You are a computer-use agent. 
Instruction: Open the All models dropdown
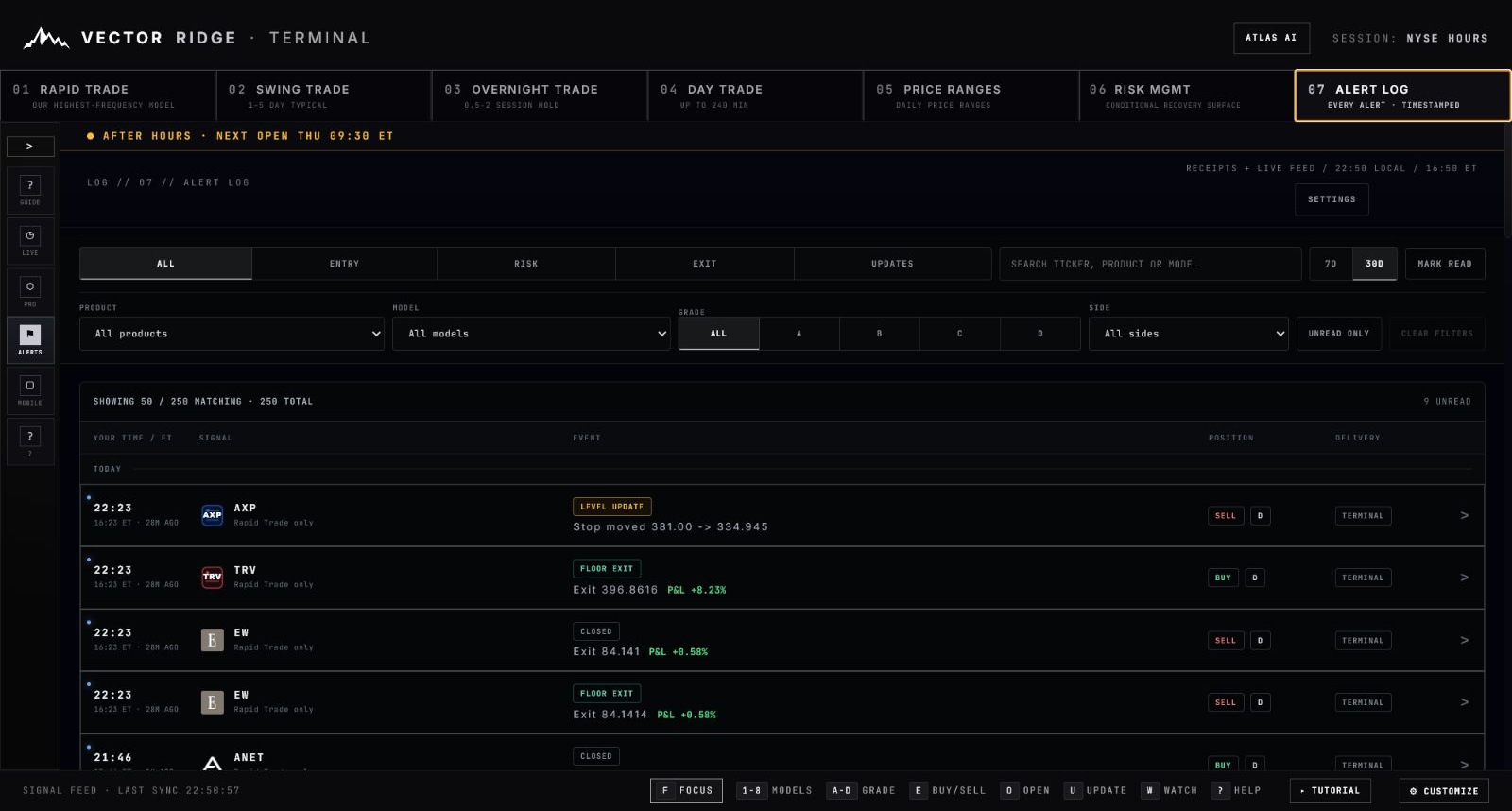tap(531, 334)
